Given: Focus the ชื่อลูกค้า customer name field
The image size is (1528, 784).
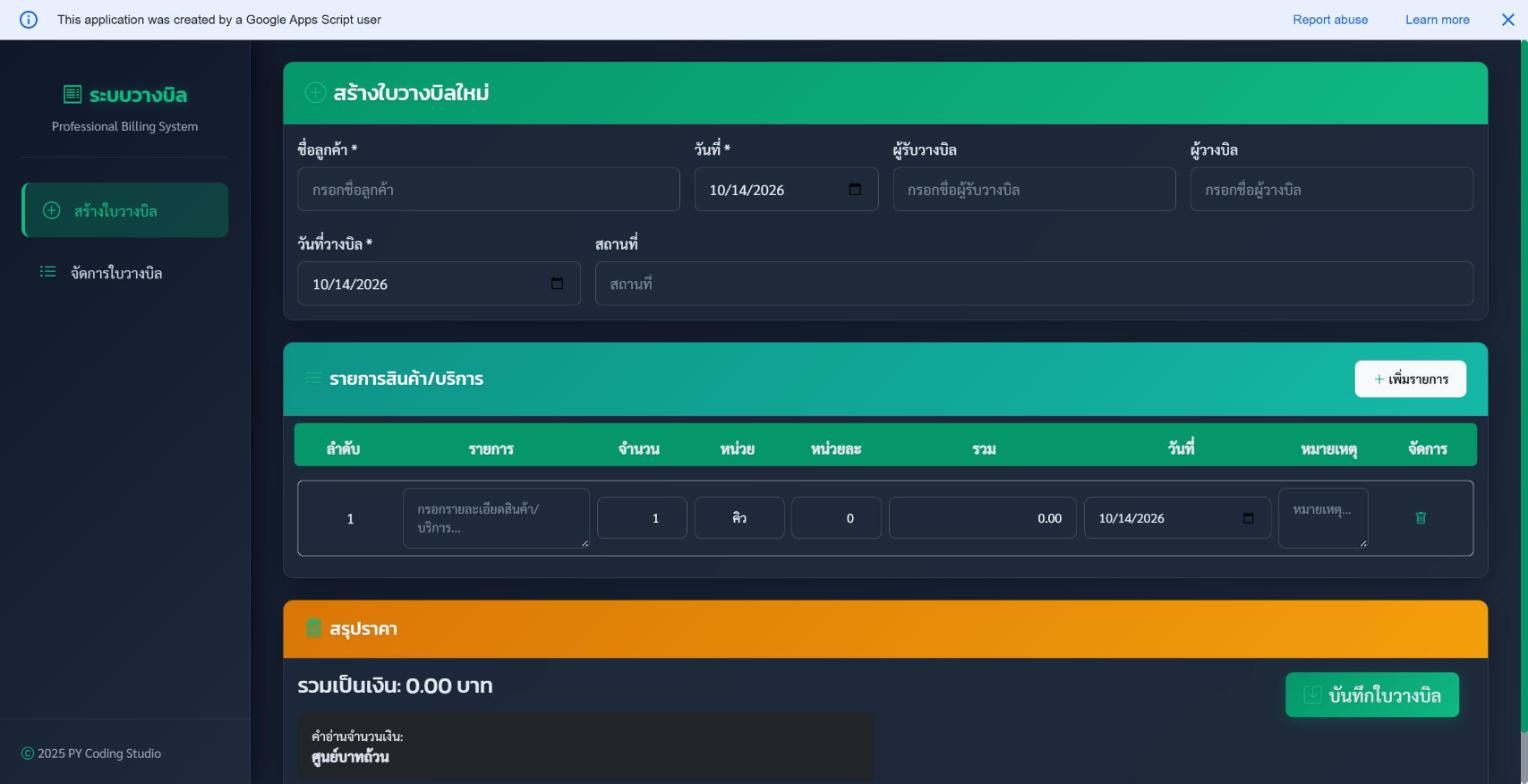Looking at the screenshot, I should [x=488, y=189].
